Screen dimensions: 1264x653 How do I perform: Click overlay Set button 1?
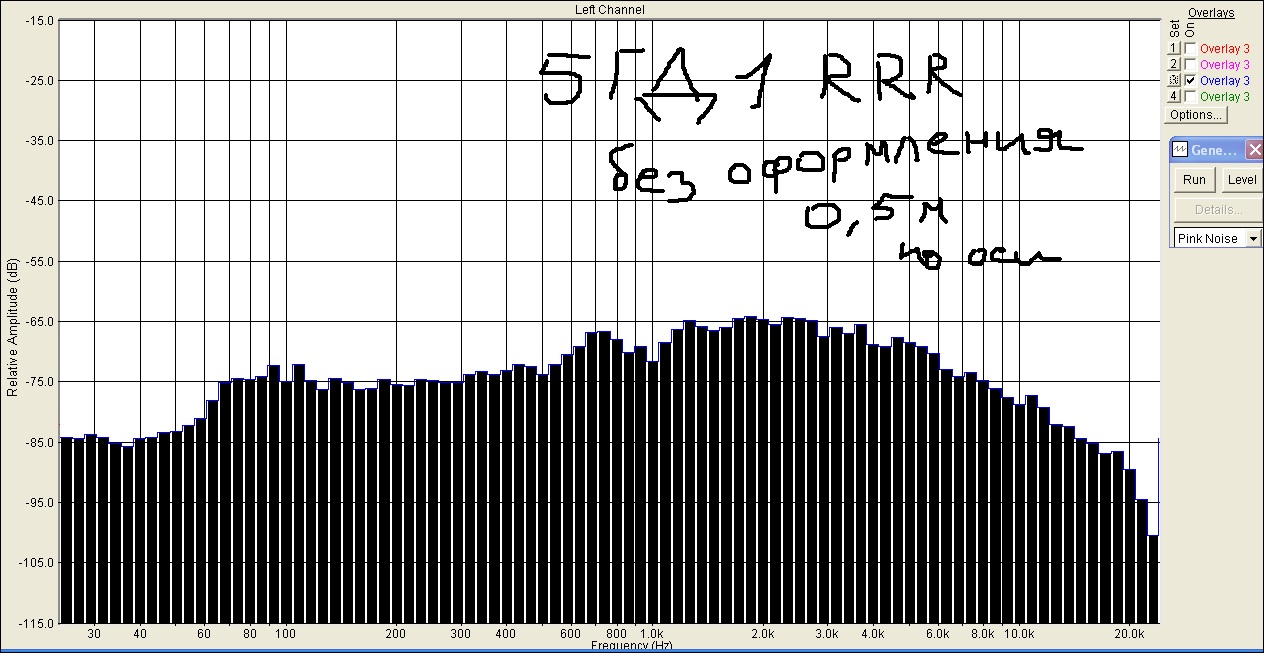tap(1175, 49)
